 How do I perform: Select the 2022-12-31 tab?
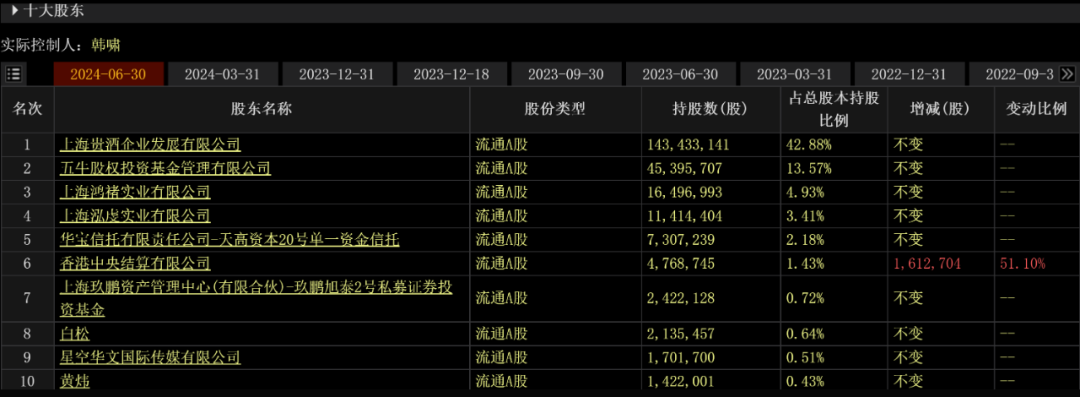(x=909, y=74)
